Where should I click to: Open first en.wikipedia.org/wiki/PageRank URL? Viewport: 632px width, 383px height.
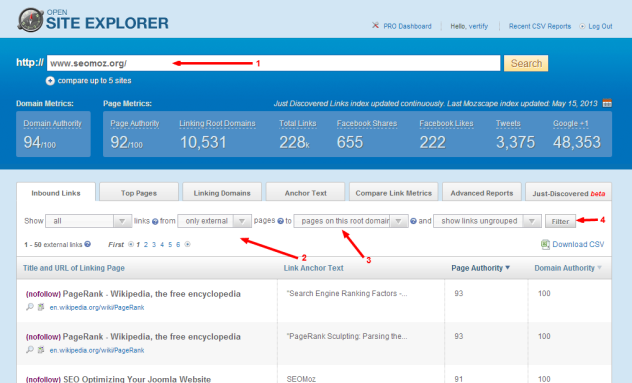[x=97, y=307]
